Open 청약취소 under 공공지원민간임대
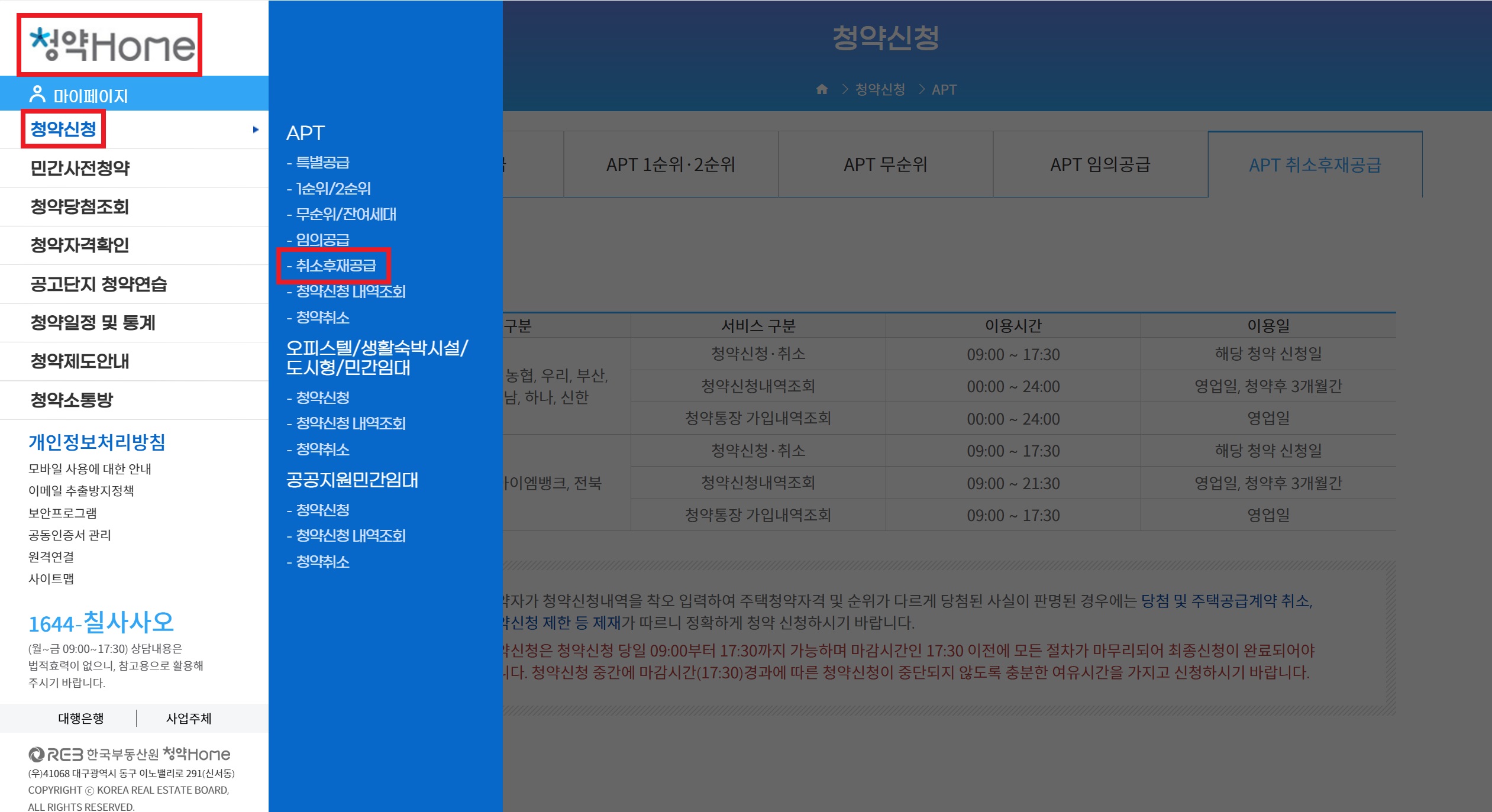The width and height of the screenshot is (1492, 812). 322,561
